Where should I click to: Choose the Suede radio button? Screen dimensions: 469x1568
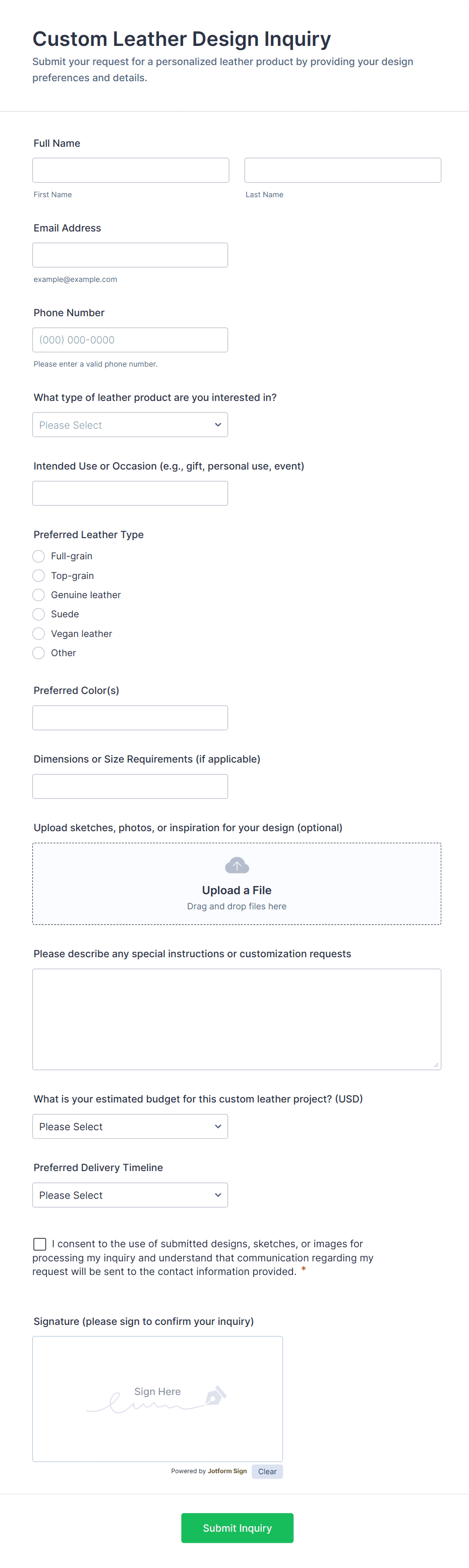click(39, 614)
